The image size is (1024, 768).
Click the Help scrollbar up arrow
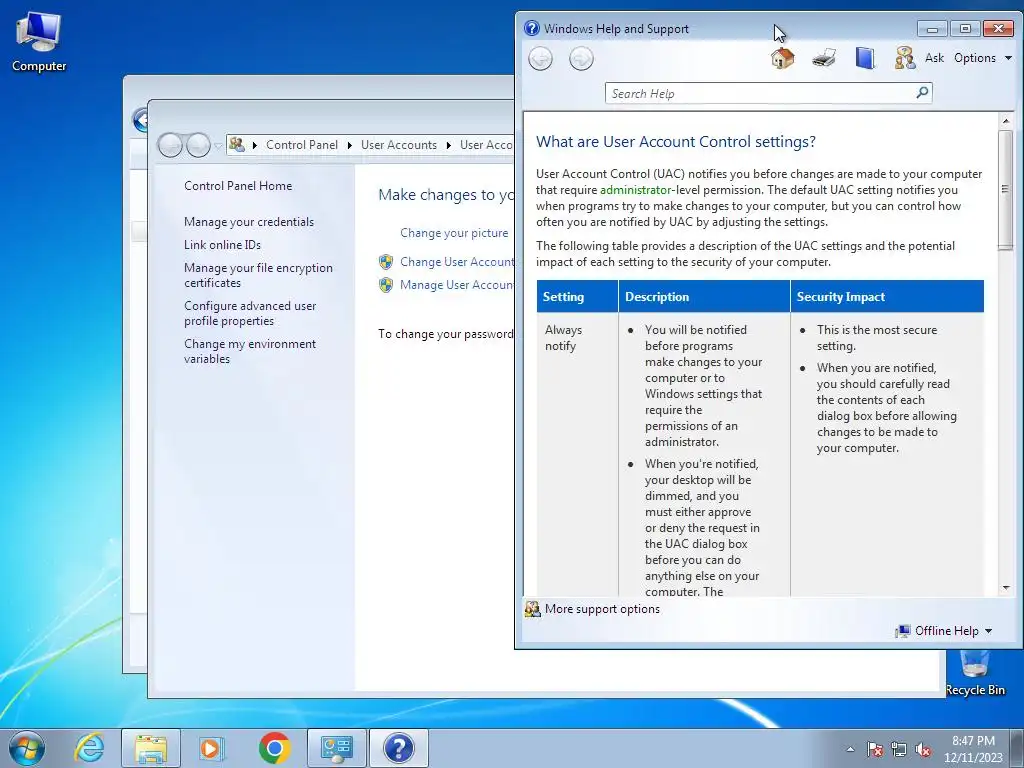tap(1006, 121)
